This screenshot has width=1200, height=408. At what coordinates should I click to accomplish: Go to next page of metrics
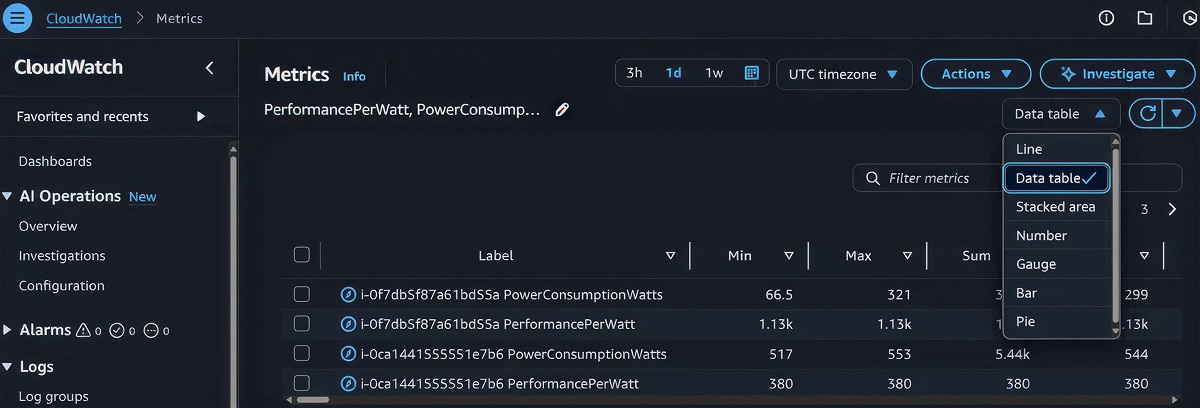tap(1172, 209)
